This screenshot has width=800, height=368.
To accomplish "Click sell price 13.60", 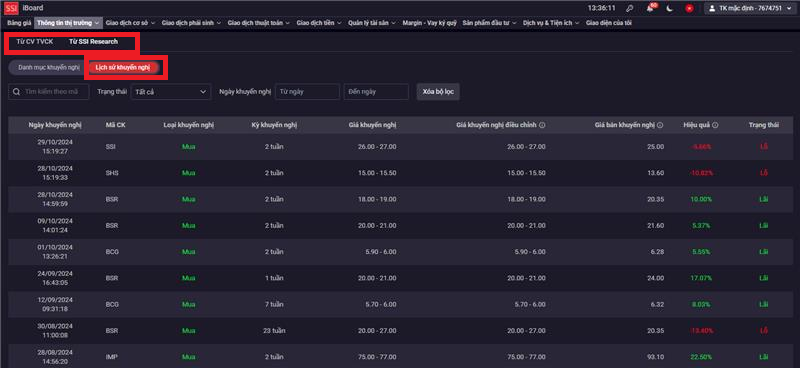I will coord(655,173).
